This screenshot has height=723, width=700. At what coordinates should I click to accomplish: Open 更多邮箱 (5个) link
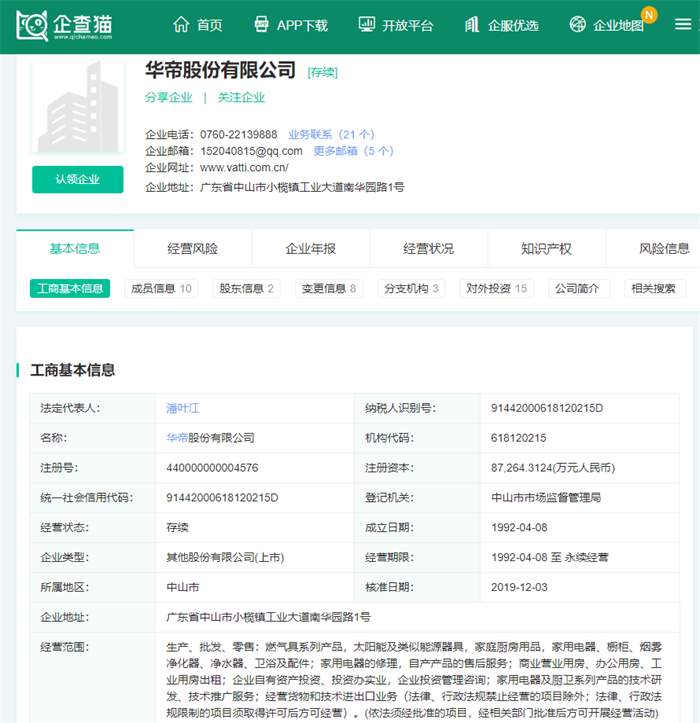[353, 151]
